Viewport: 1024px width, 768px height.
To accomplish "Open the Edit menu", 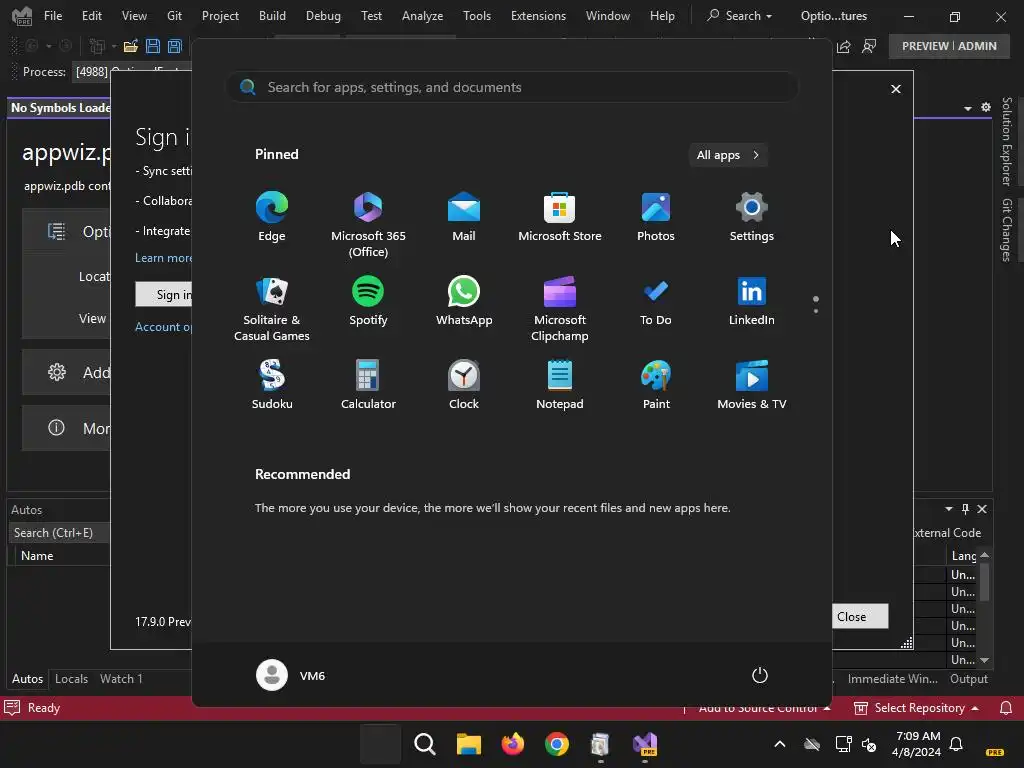I will [91, 16].
